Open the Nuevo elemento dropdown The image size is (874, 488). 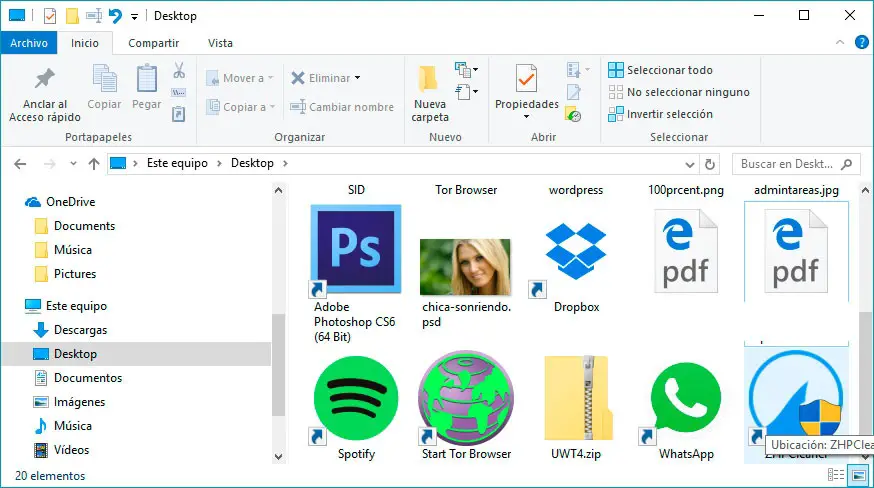point(466,70)
